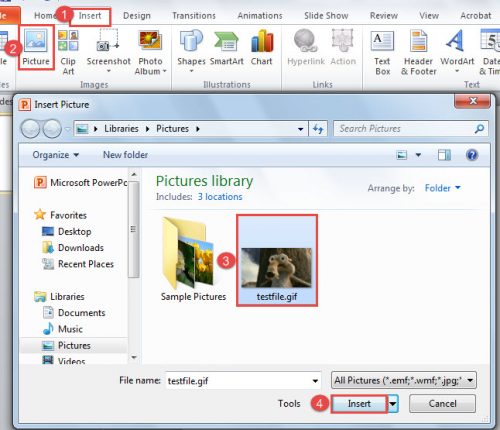Screen dimensions: 500x430
Task: Open the All Pictures file type dropdown
Action: [404, 380]
